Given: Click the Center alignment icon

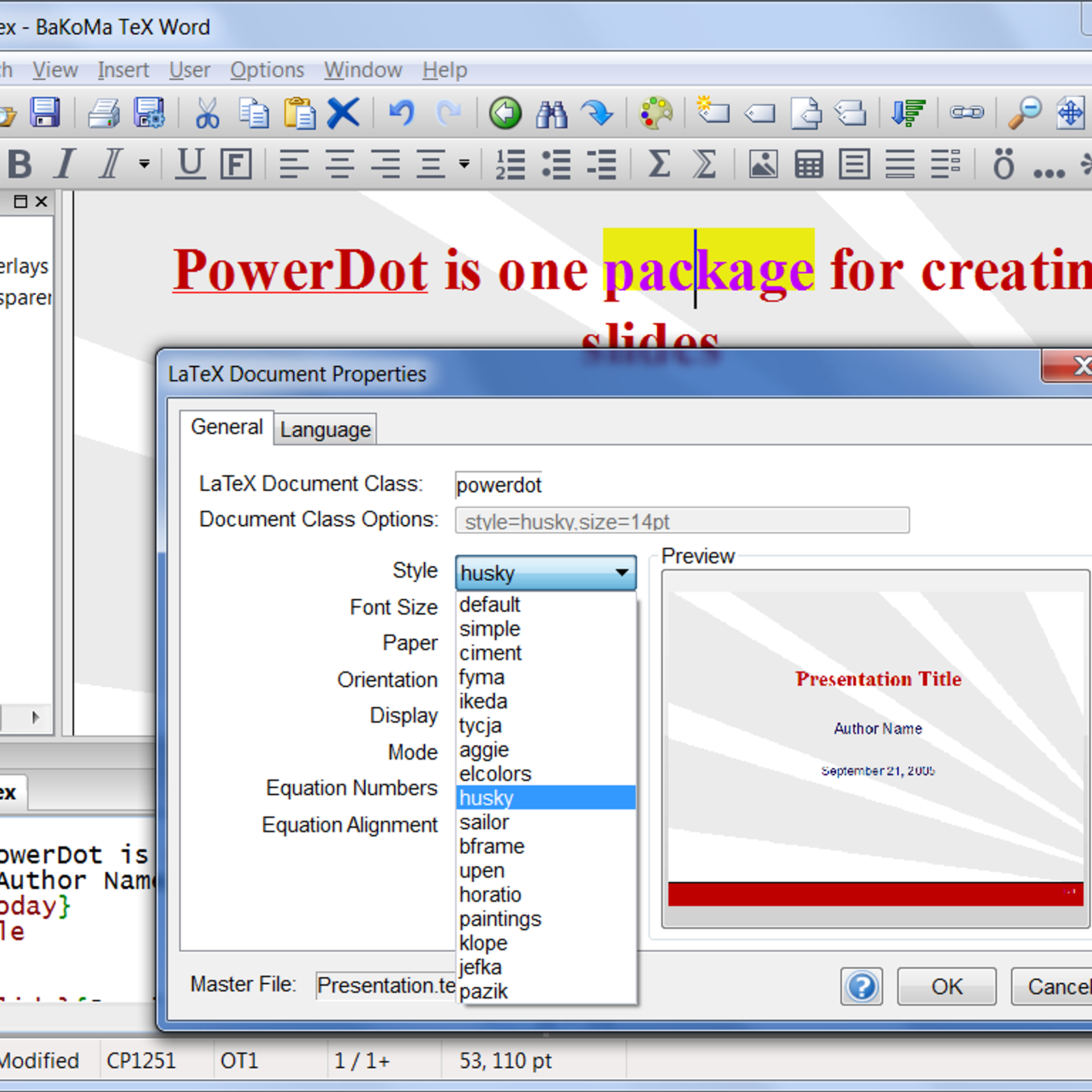Looking at the screenshot, I should click(x=339, y=164).
